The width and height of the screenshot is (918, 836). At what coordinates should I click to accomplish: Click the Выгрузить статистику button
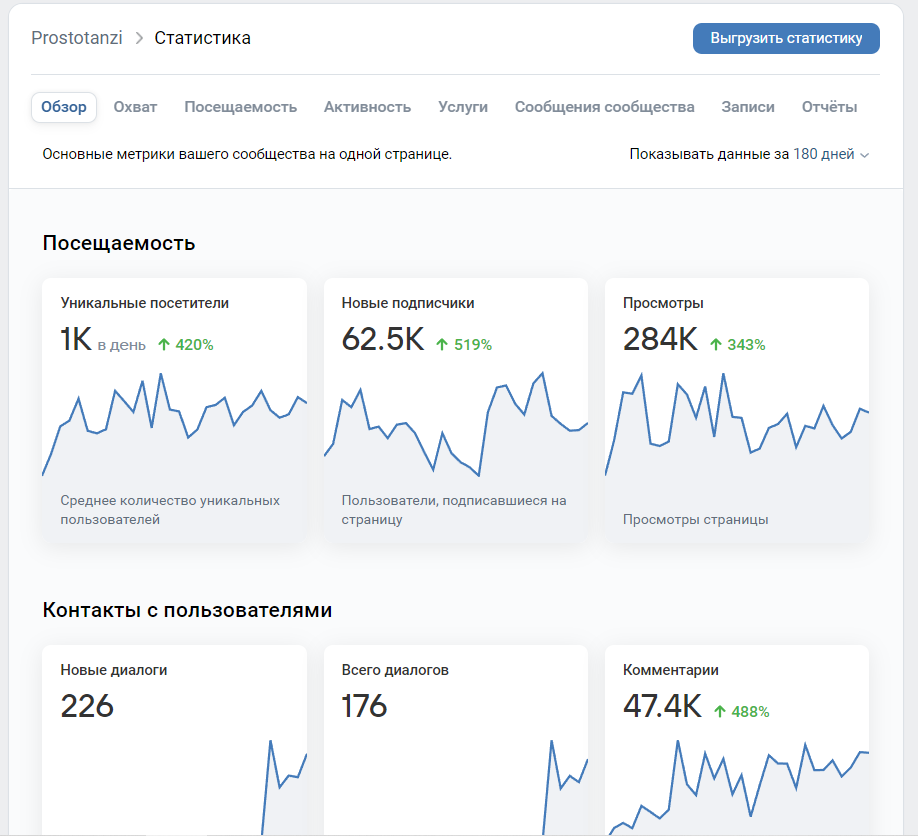click(786, 39)
